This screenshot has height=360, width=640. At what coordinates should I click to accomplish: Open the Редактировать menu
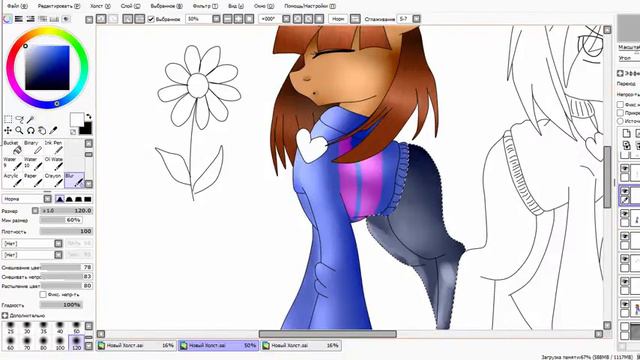[x=59, y=6]
